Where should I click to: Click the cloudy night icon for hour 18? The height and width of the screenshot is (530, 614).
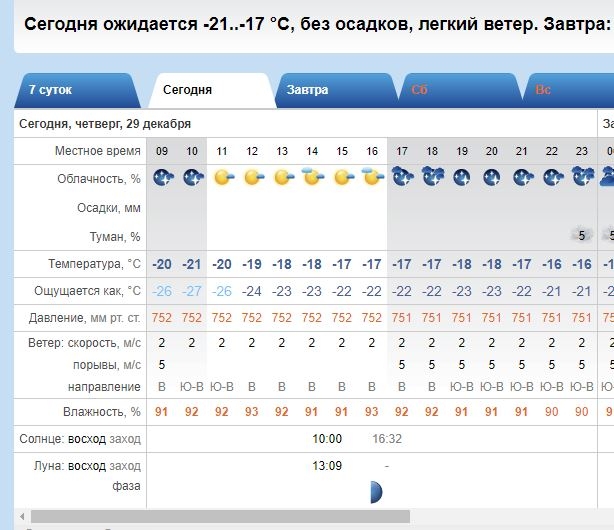pyautogui.click(x=433, y=176)
